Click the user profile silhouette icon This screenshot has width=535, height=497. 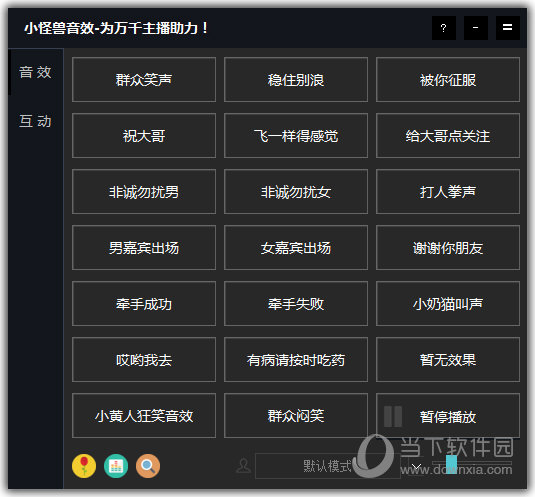[x=243, y=466]
